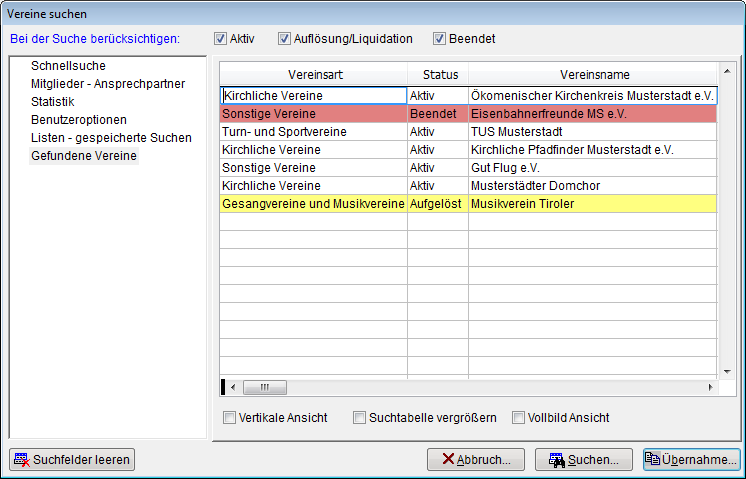746x479 pixels.
Task: Disable the Beendet filter checkbox
Action: click(x=439, y=39)
